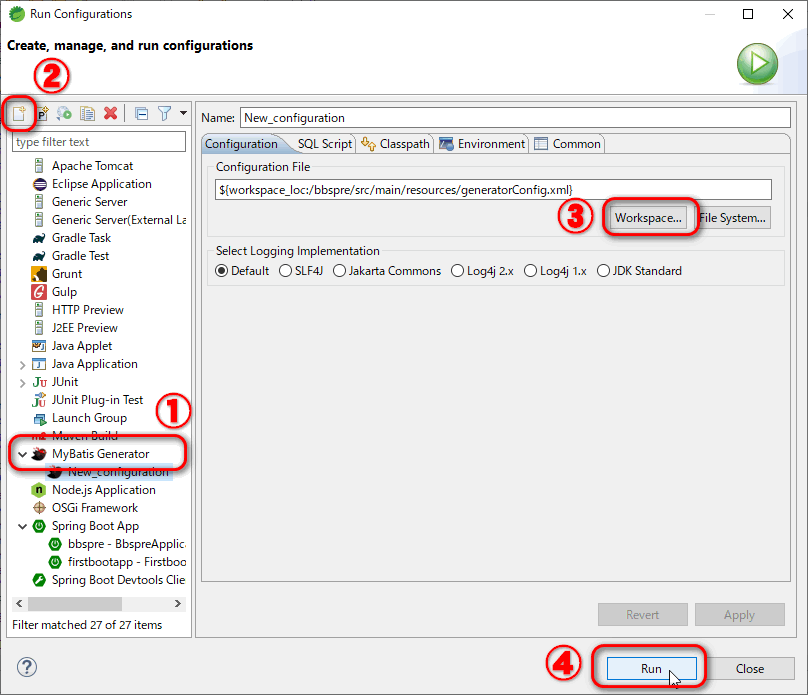Click the Workspace... browse button
The width and height of the screenshot is (808, 695).
pos(648,218)
